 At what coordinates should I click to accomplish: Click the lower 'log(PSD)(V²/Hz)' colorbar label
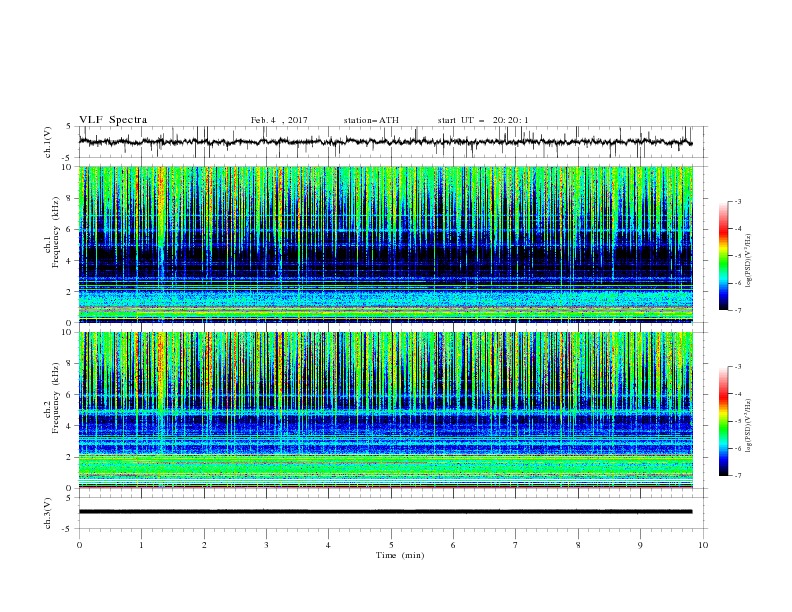(x=748, y=426)
